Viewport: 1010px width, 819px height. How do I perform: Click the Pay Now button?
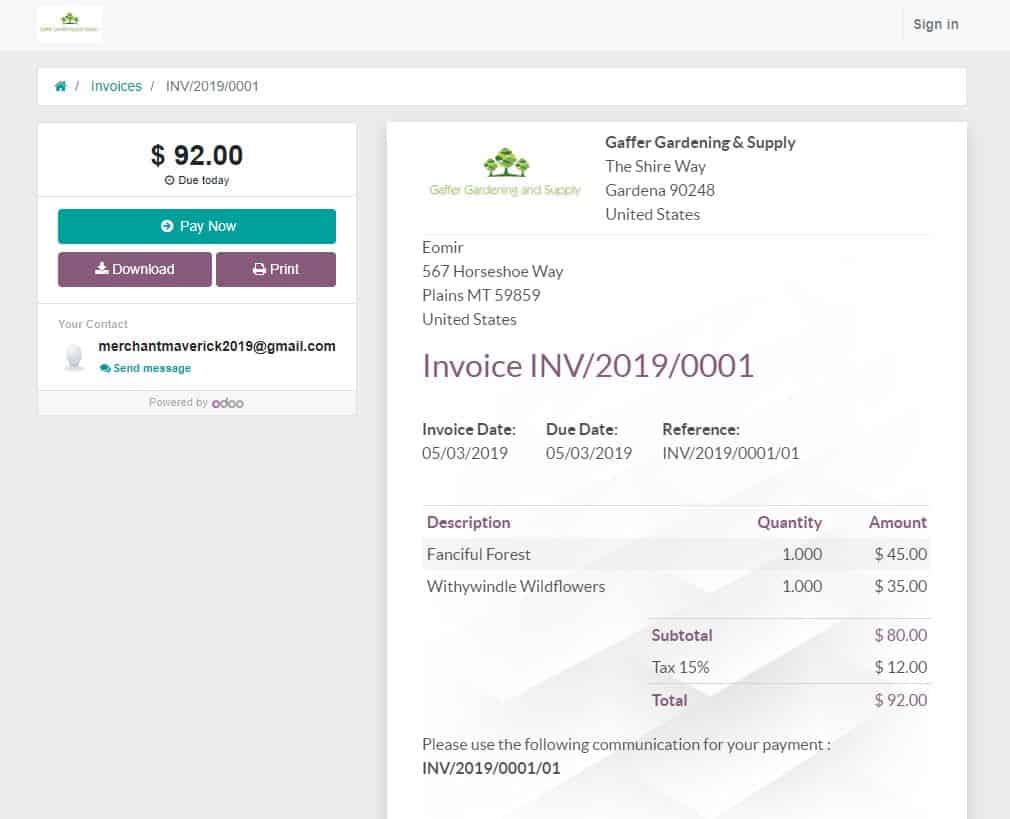coord(196,226)
